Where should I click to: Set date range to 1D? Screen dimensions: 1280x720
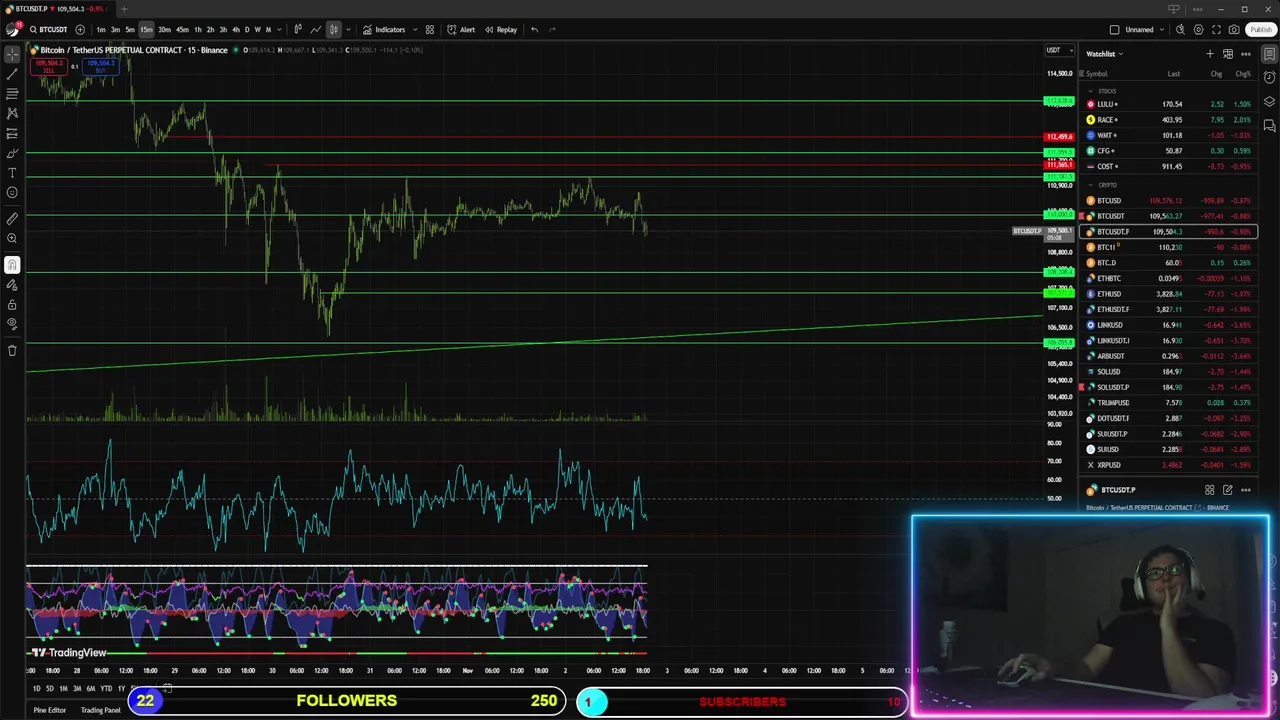[x=36, y=688]
